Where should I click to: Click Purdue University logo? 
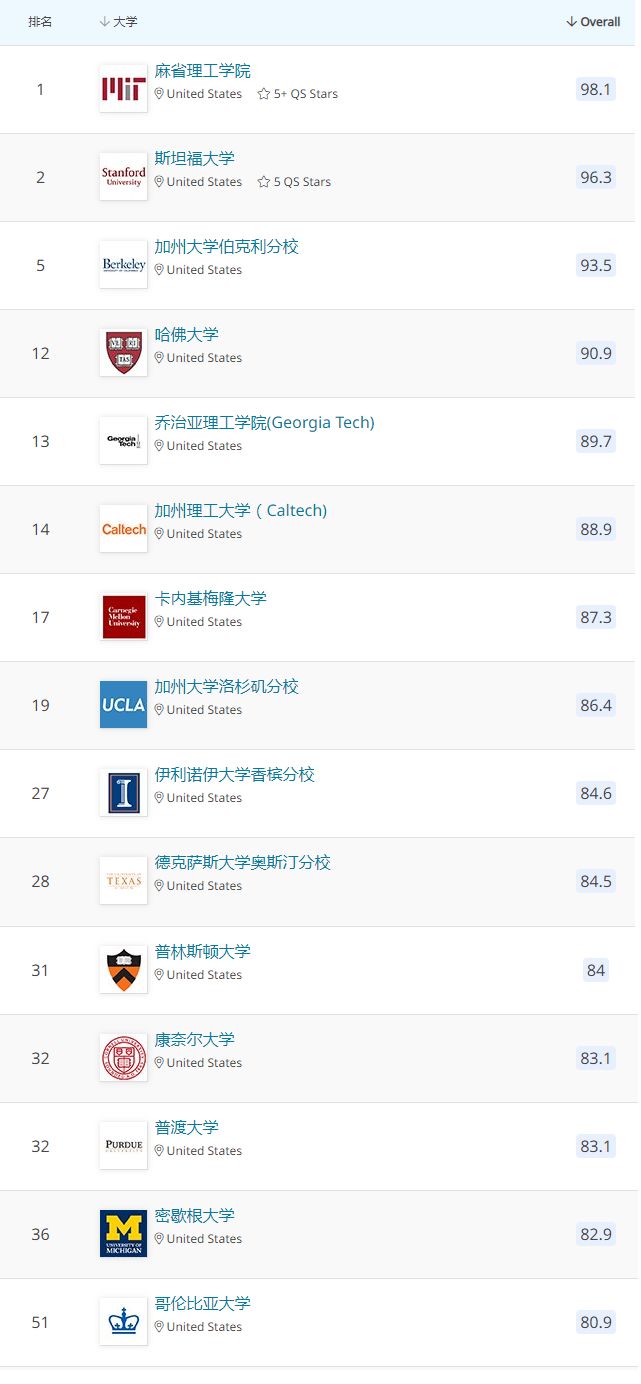pos(123,1146)
